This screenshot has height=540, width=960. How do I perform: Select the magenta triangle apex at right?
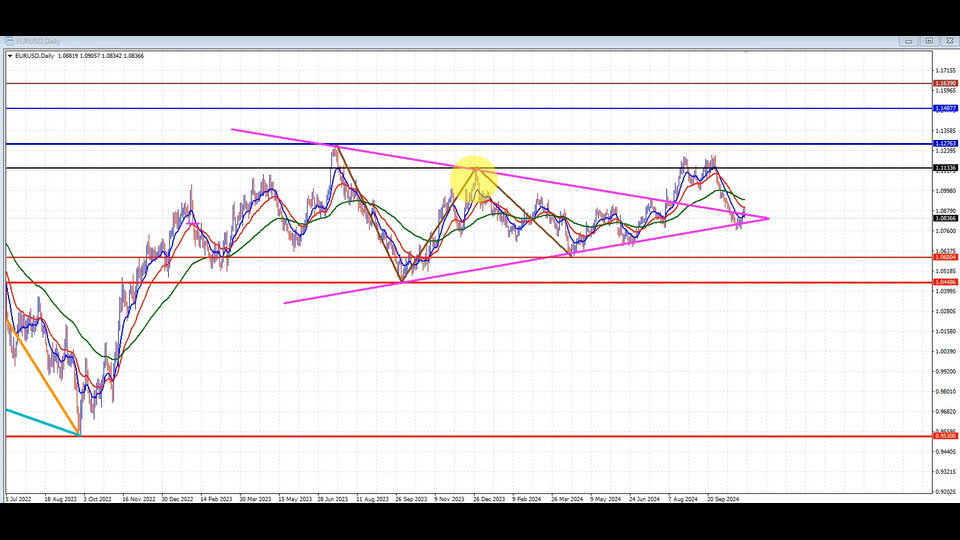point(767,218)
